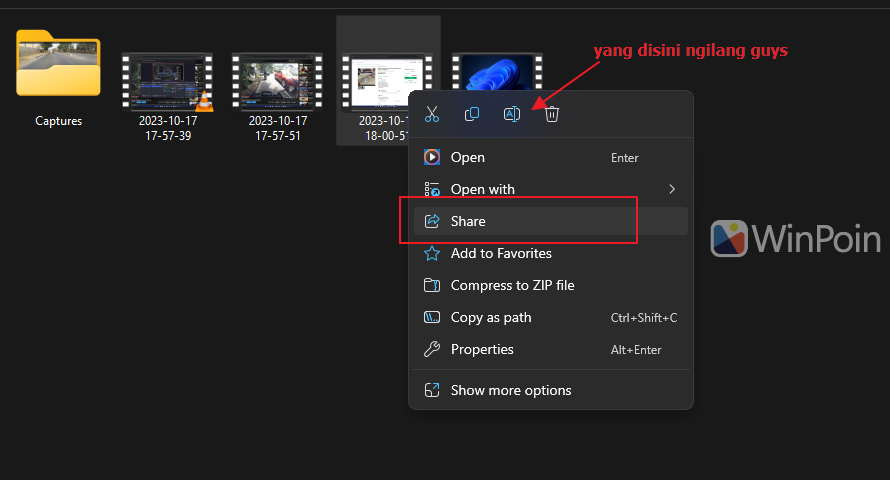The image size is (890, 480).
Task: Expand Show more options
Action: [x=510, y=390]
